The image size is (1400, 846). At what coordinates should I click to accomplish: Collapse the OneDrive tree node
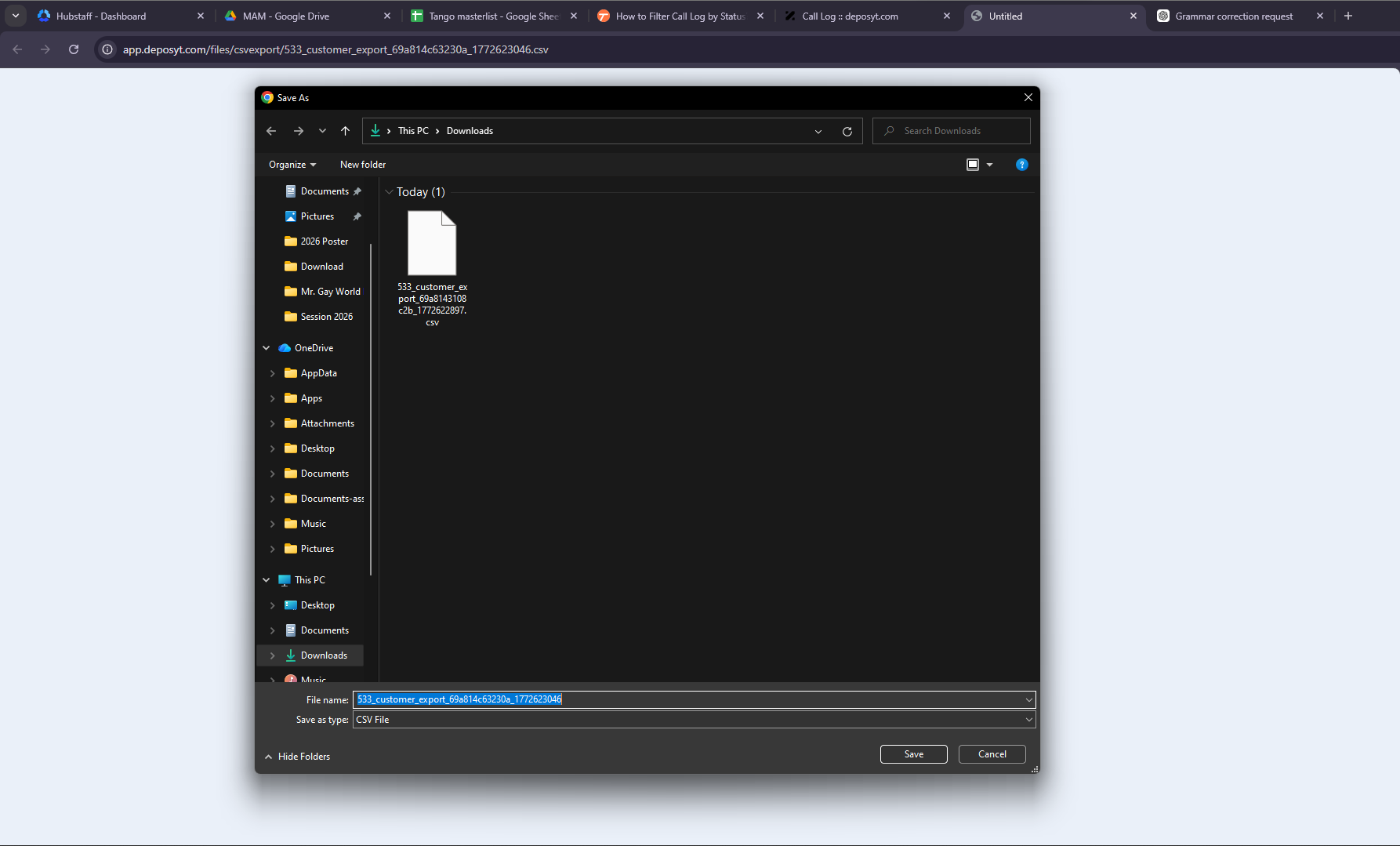pos(267,348)
